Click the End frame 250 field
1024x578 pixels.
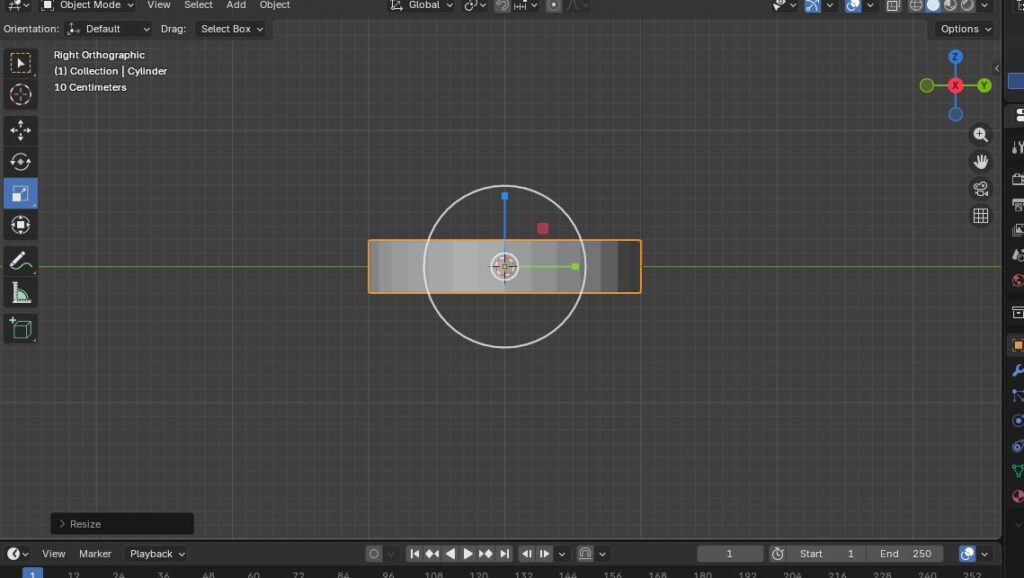905,554
